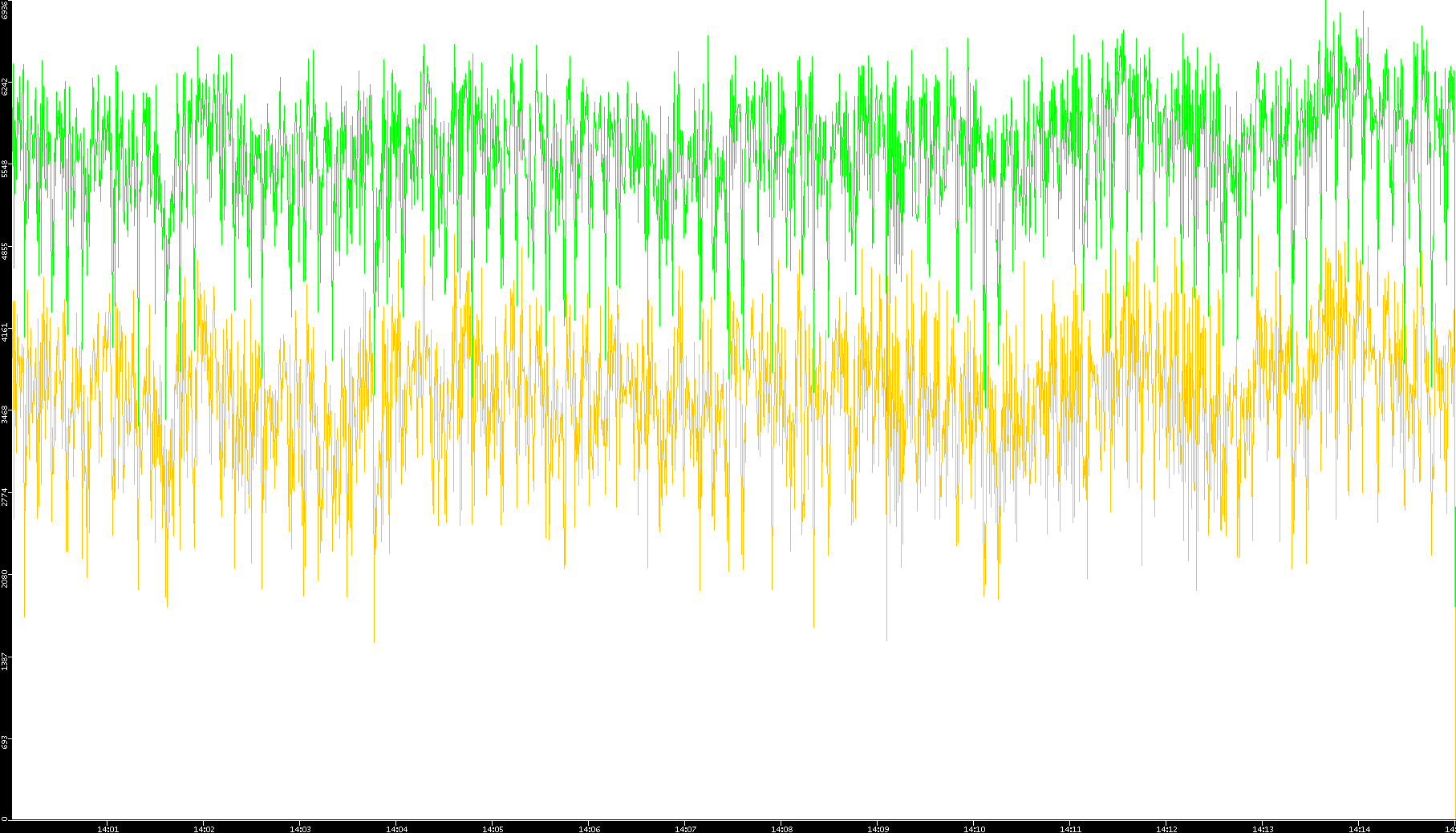Select the 2774 vertical axis label
1456x833 pixels.
(x=5, y=496)
